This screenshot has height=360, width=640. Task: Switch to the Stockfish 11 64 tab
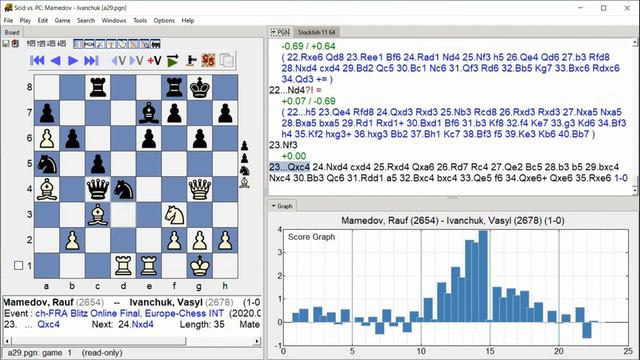tap(316, 32)
